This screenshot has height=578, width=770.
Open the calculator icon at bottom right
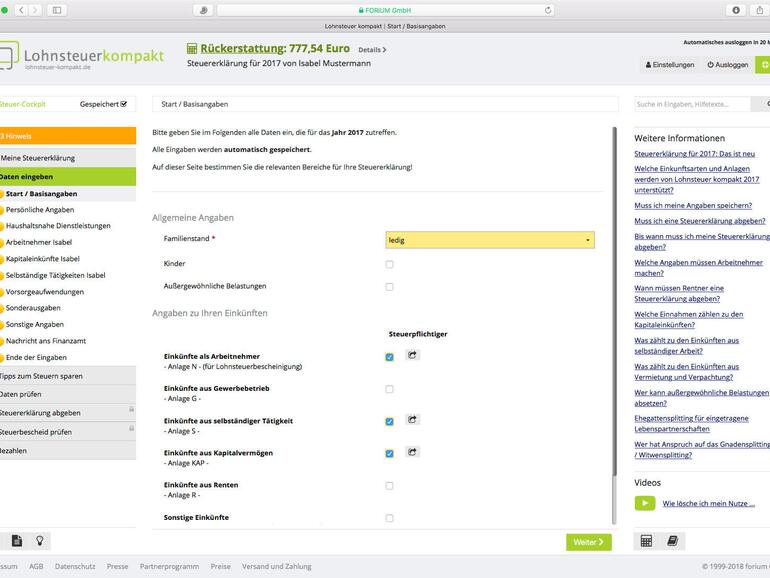pyautogui.click(x=646, y=541)
